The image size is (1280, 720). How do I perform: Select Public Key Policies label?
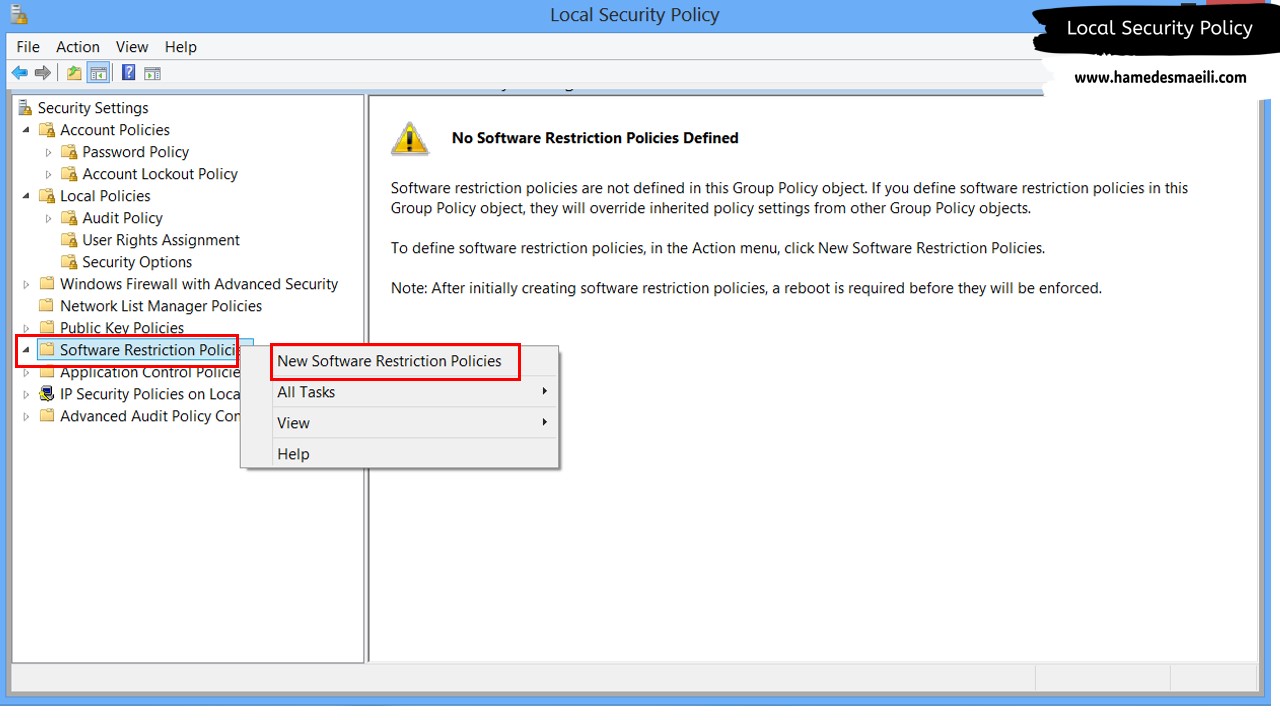[x=122, y=328]
